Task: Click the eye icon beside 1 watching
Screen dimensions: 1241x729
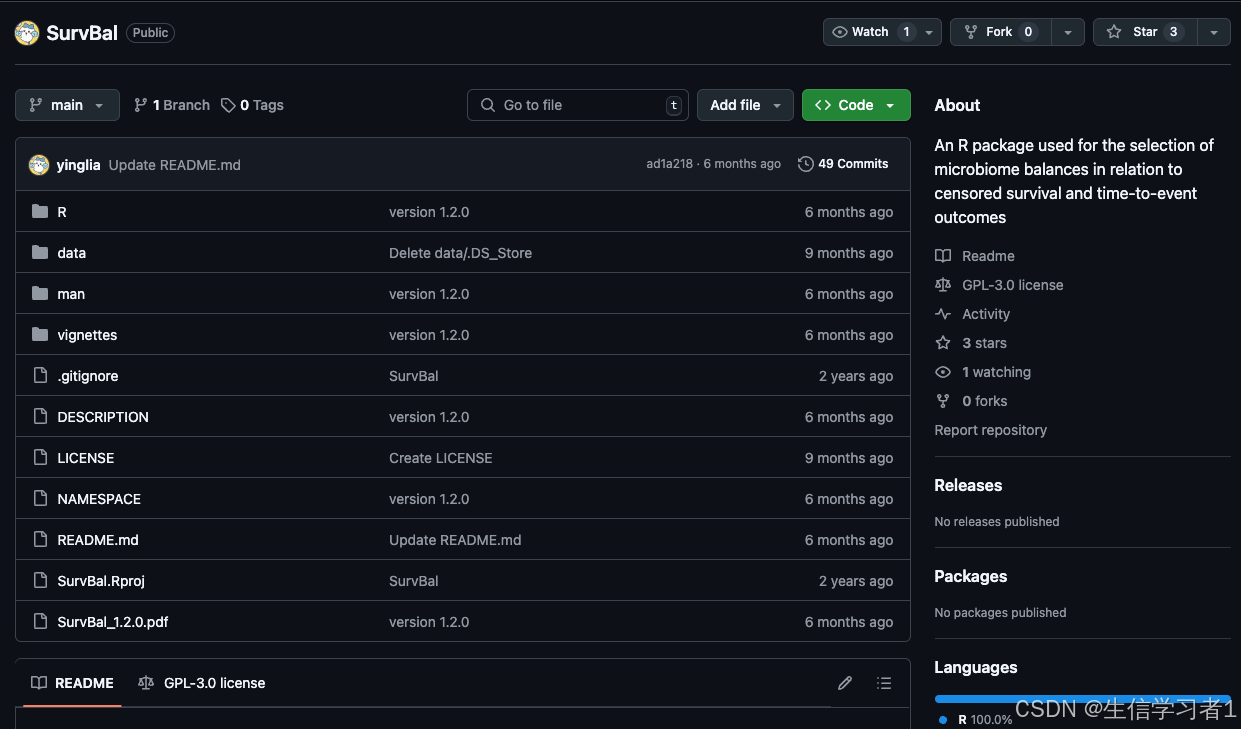Action: point(943,372)
